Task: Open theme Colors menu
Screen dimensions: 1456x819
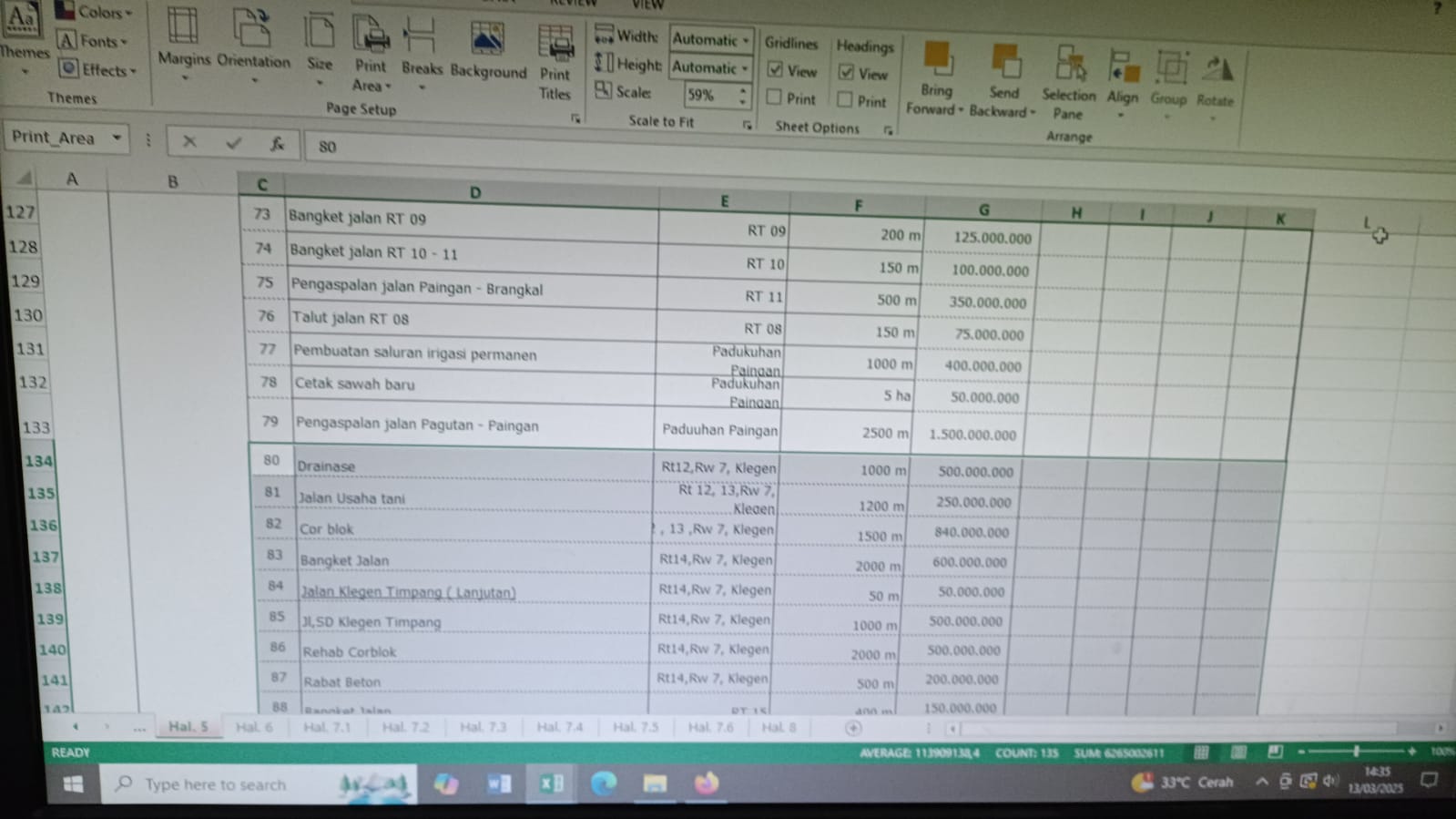Action: pyautogui.click(x=95, y=12)
